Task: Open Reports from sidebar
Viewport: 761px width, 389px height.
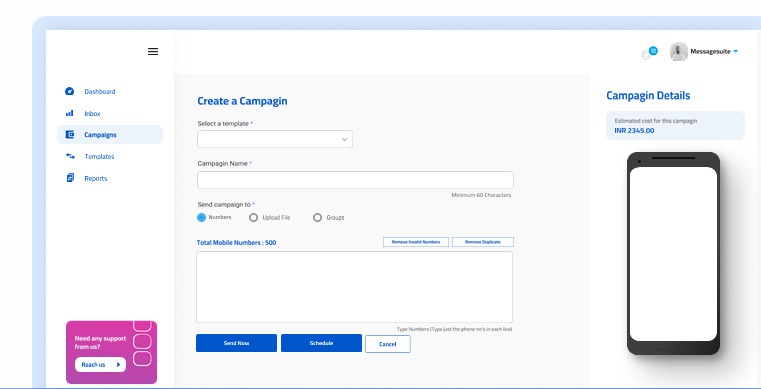Action: 96,178
